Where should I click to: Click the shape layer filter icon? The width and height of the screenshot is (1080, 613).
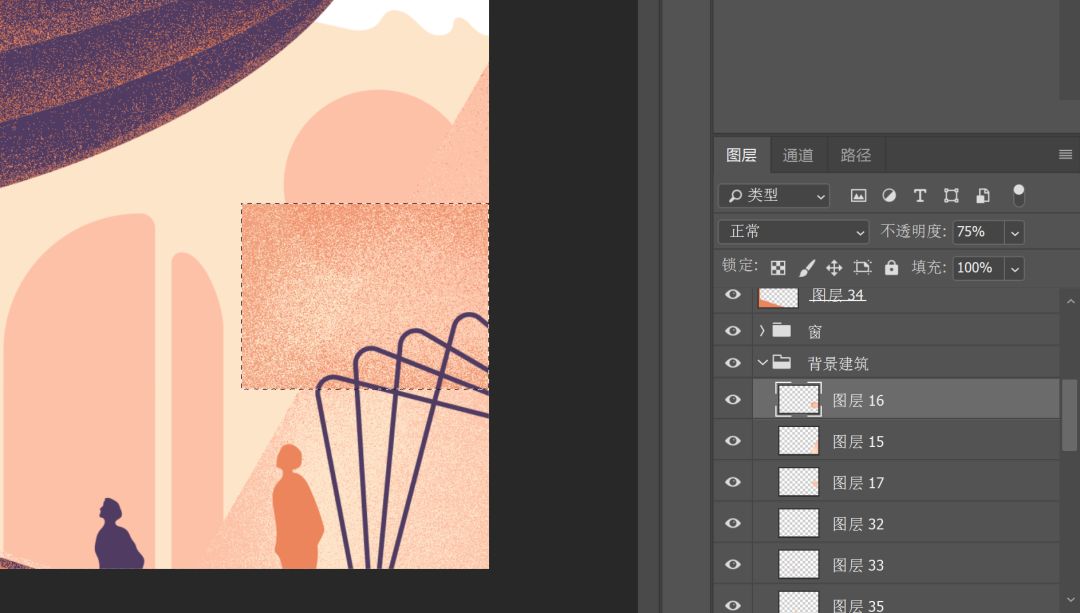pyautogui.click(x=951, y=196)
